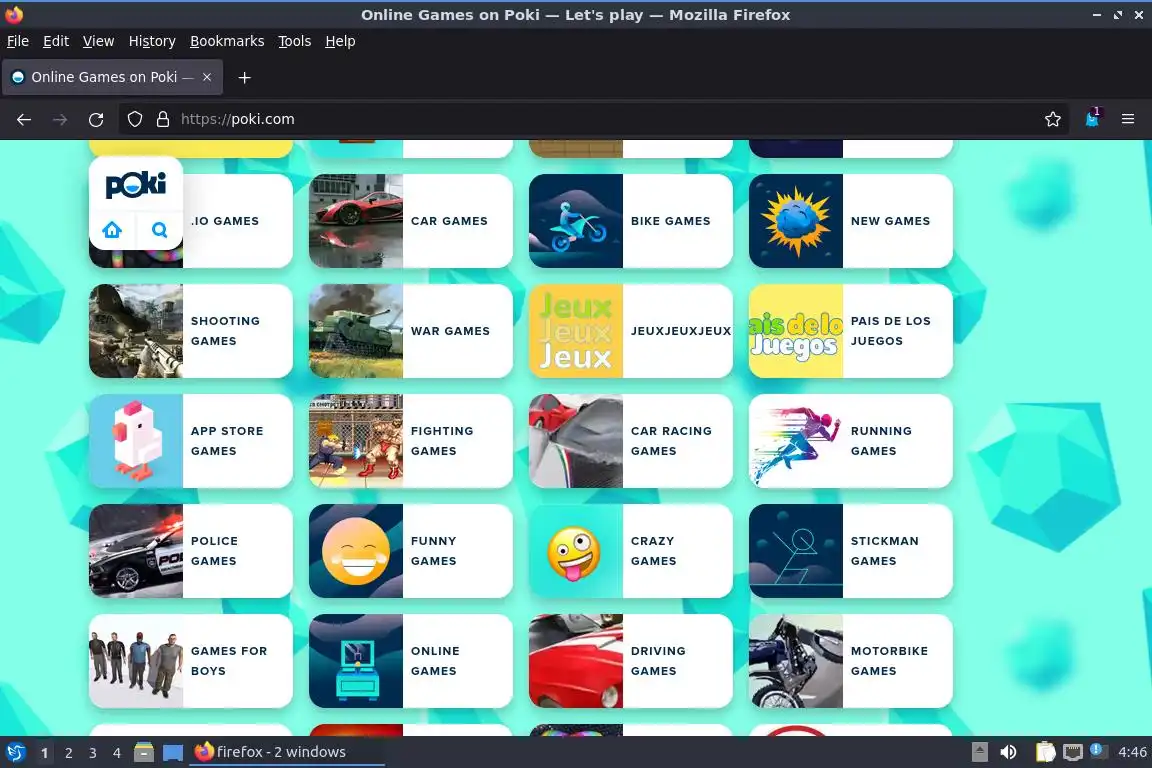
Task: Open the Bike Games category
Action: pyautogui.click(x=630, y=220)
